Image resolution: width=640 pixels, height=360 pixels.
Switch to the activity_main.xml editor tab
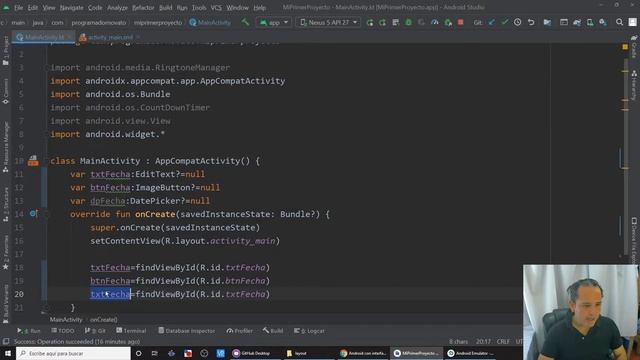pyautogui.click(x=108, y=37)
